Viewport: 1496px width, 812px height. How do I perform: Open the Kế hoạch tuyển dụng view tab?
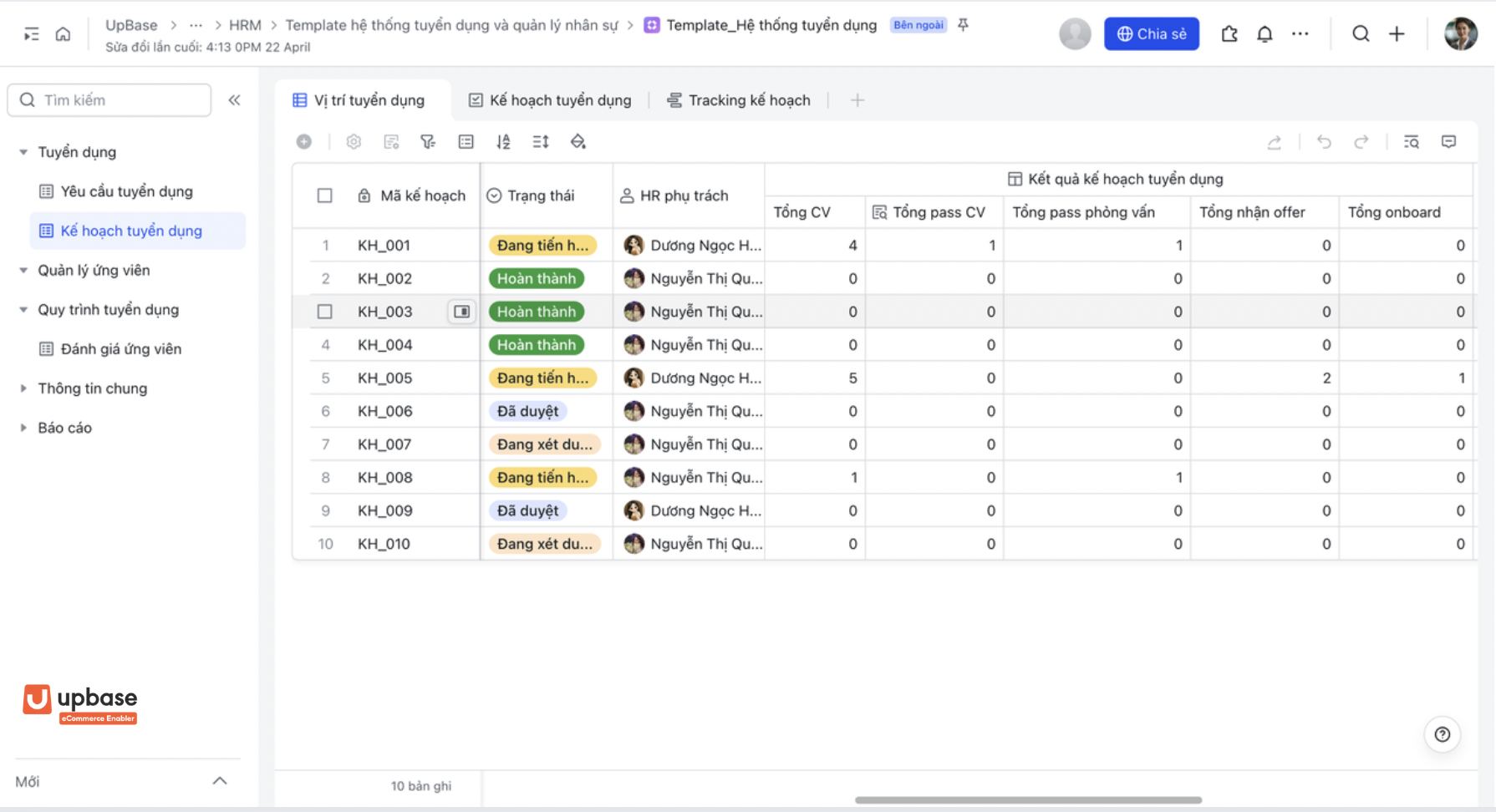click(550, 100)
